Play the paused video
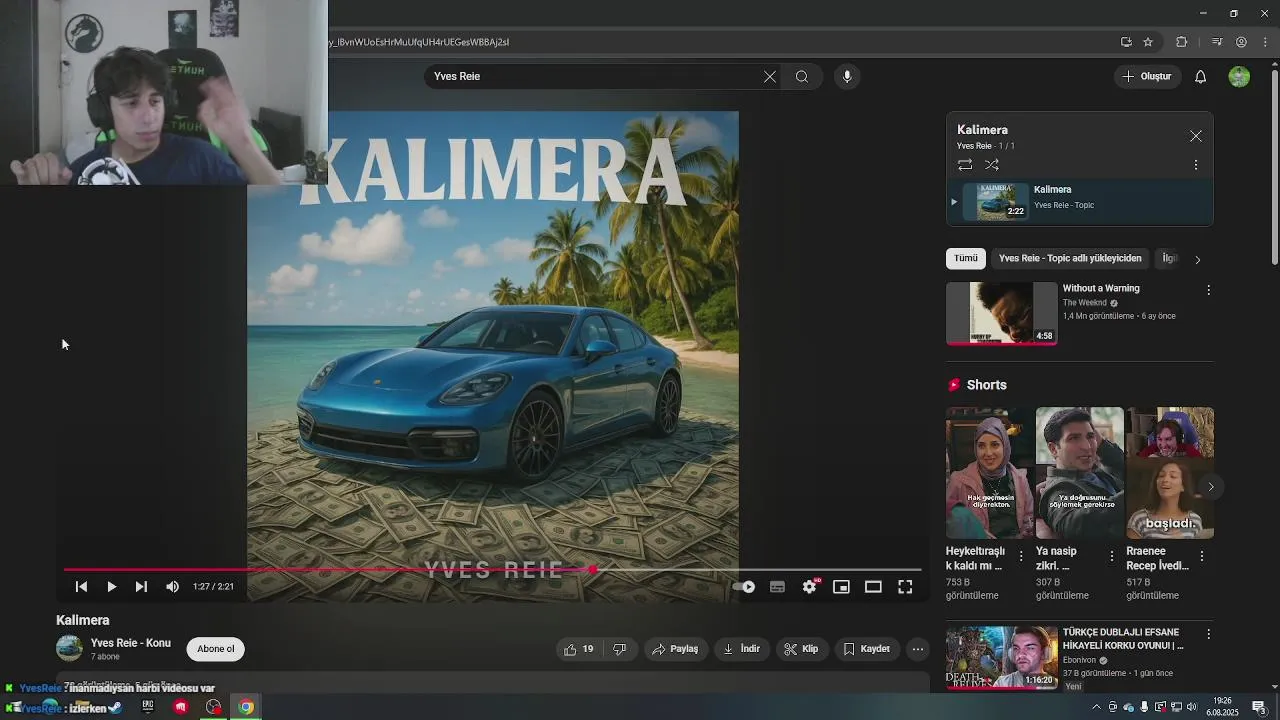 [x=111, y=587]
